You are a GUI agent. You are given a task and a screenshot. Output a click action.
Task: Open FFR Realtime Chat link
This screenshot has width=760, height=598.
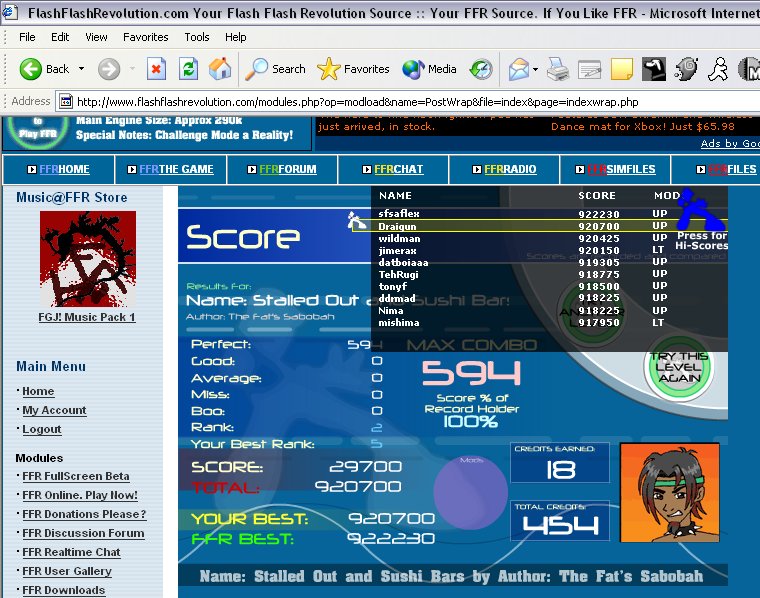click(x=71, y=552)
